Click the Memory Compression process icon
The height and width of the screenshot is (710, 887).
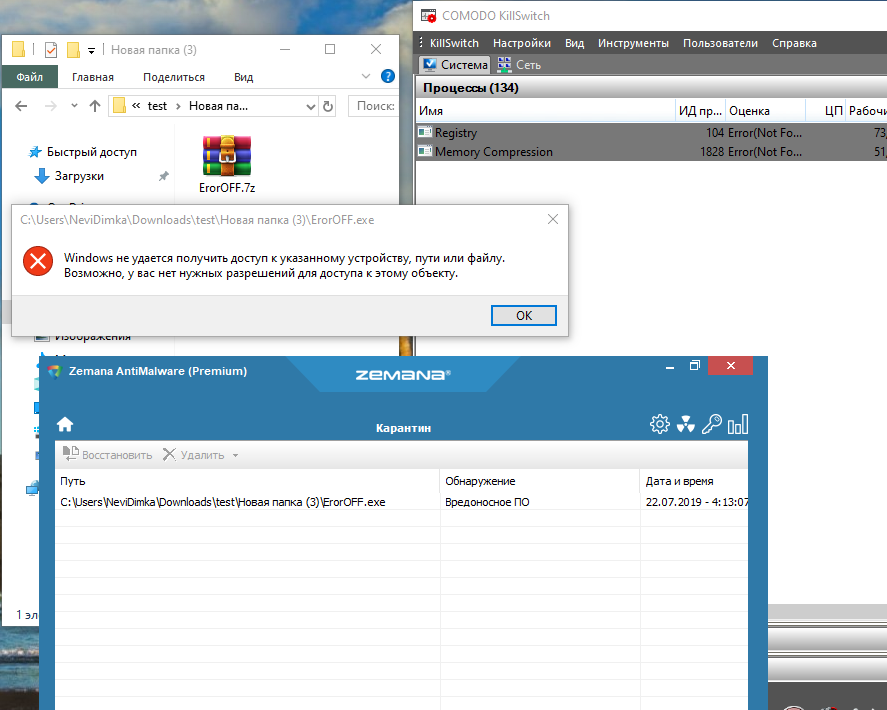pyautogui.click(x=425, y=151)
